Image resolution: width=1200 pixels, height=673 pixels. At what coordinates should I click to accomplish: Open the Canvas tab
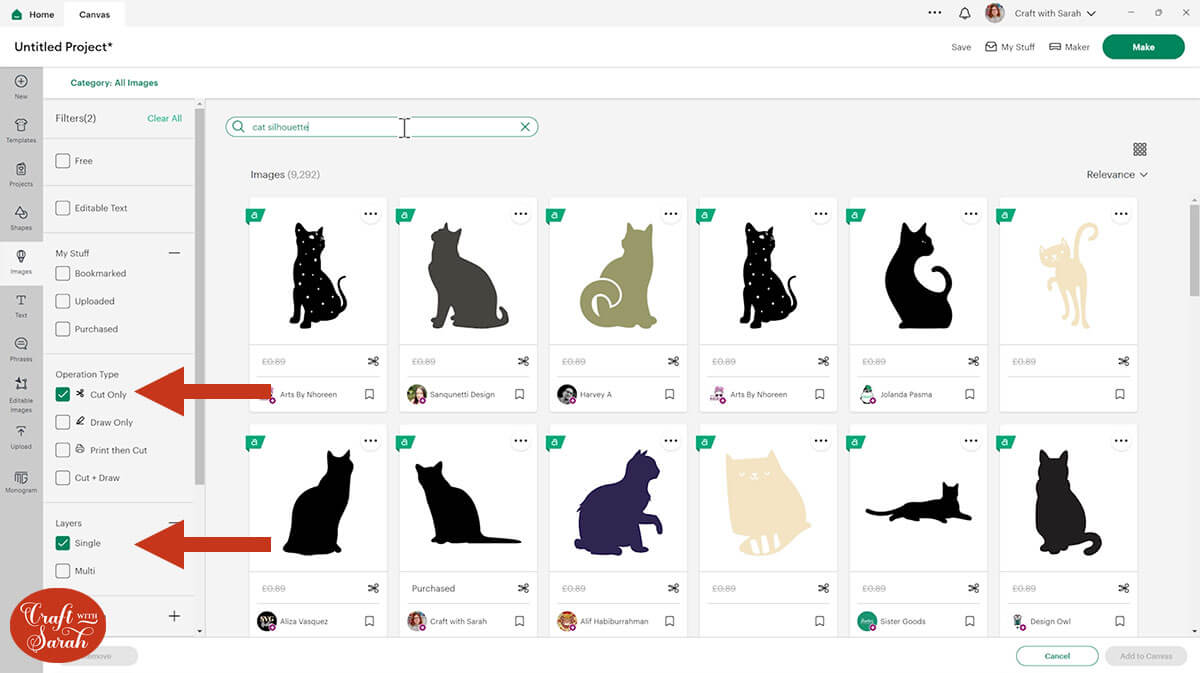(x=95, y=14)
